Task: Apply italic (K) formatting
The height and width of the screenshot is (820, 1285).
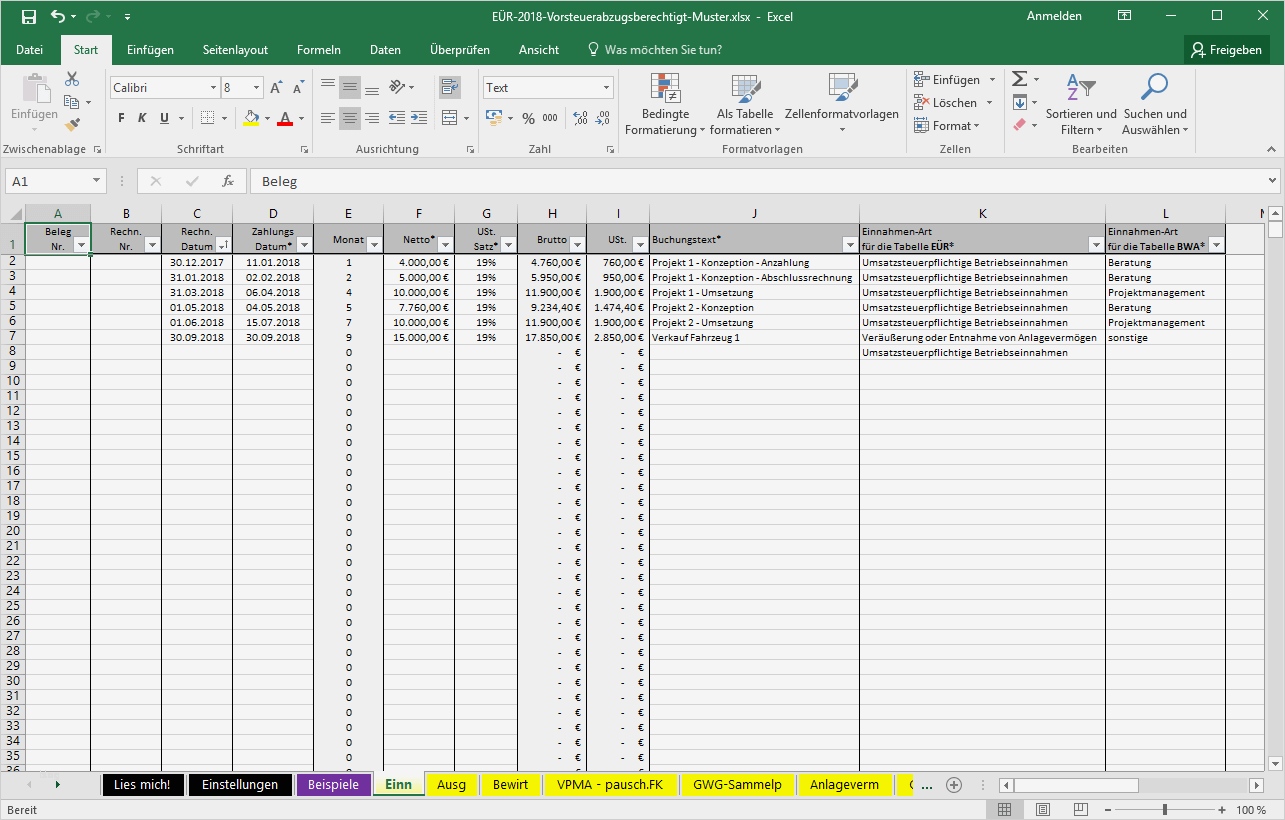Action: coord(140,117)
